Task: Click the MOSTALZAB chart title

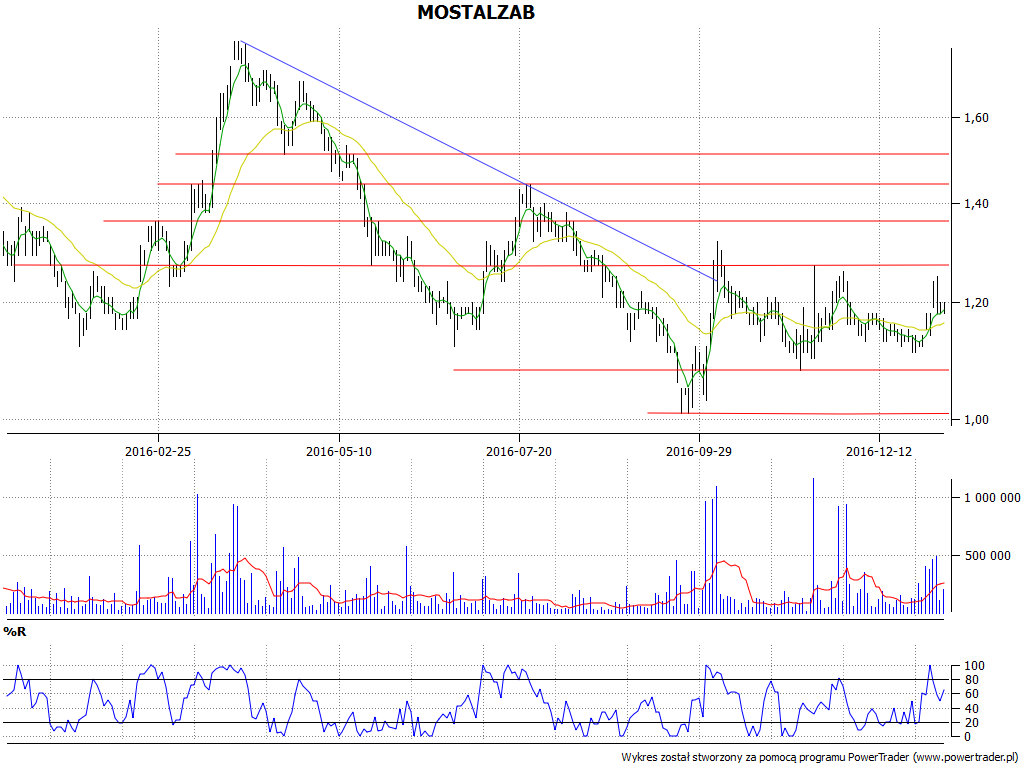Action: pos(476,12)
